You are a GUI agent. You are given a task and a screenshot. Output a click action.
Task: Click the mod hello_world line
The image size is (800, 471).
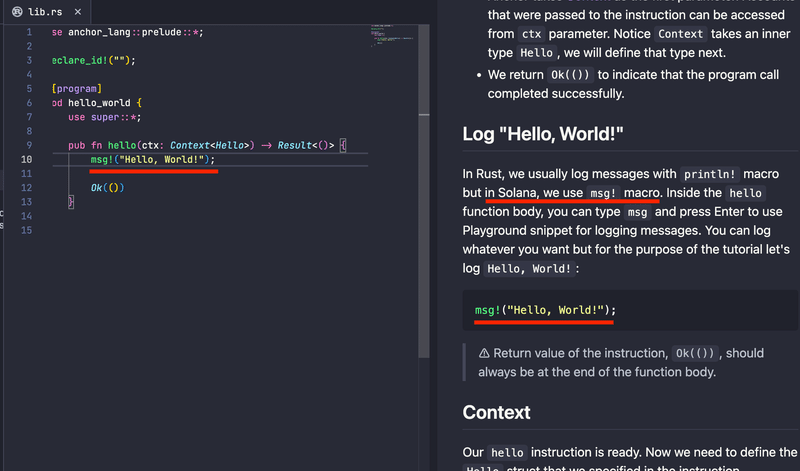[97, 103]
